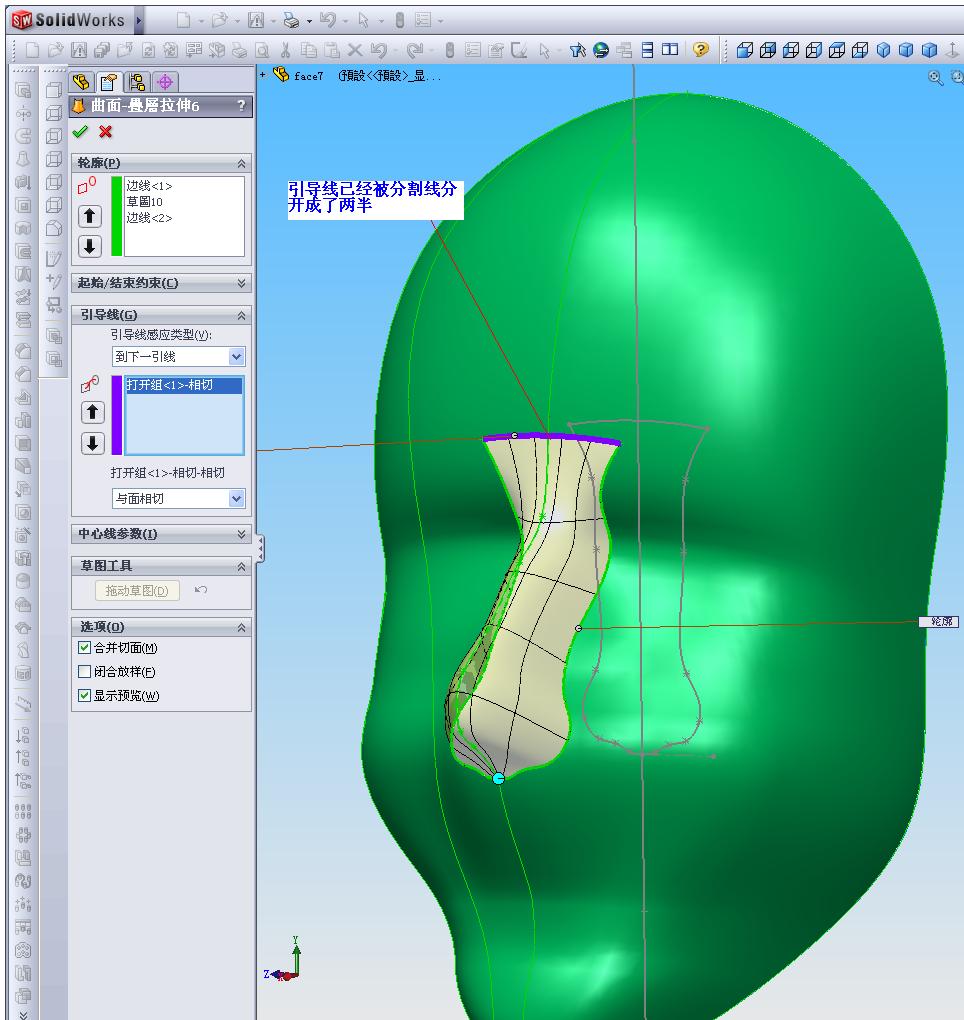Screen dimensions: 964x1020
Task: Toggle the 合并切面(M) checkbox
Action: [x=84, y=648]
